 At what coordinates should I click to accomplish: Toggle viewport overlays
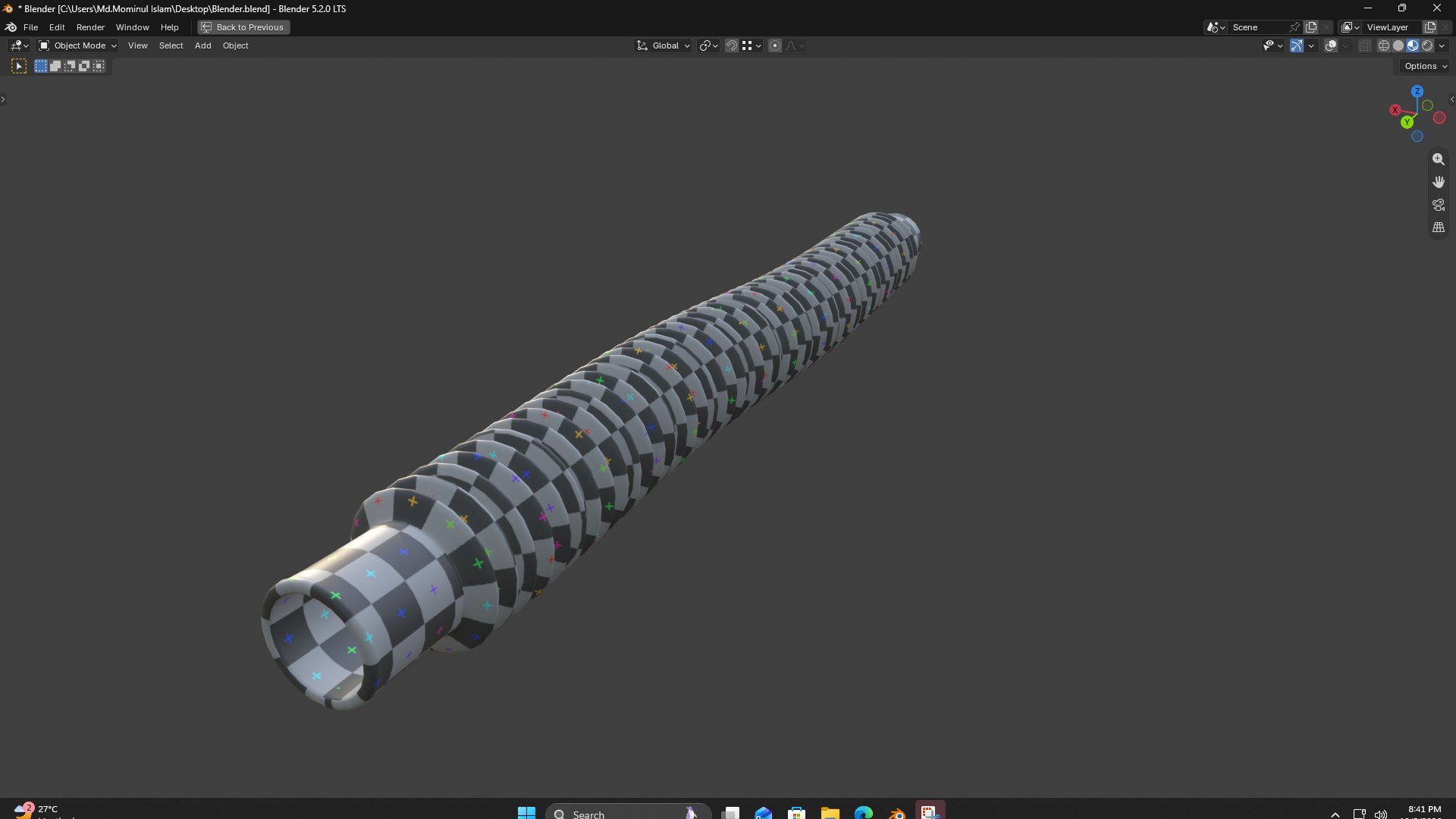click(x=1331, y=45)
